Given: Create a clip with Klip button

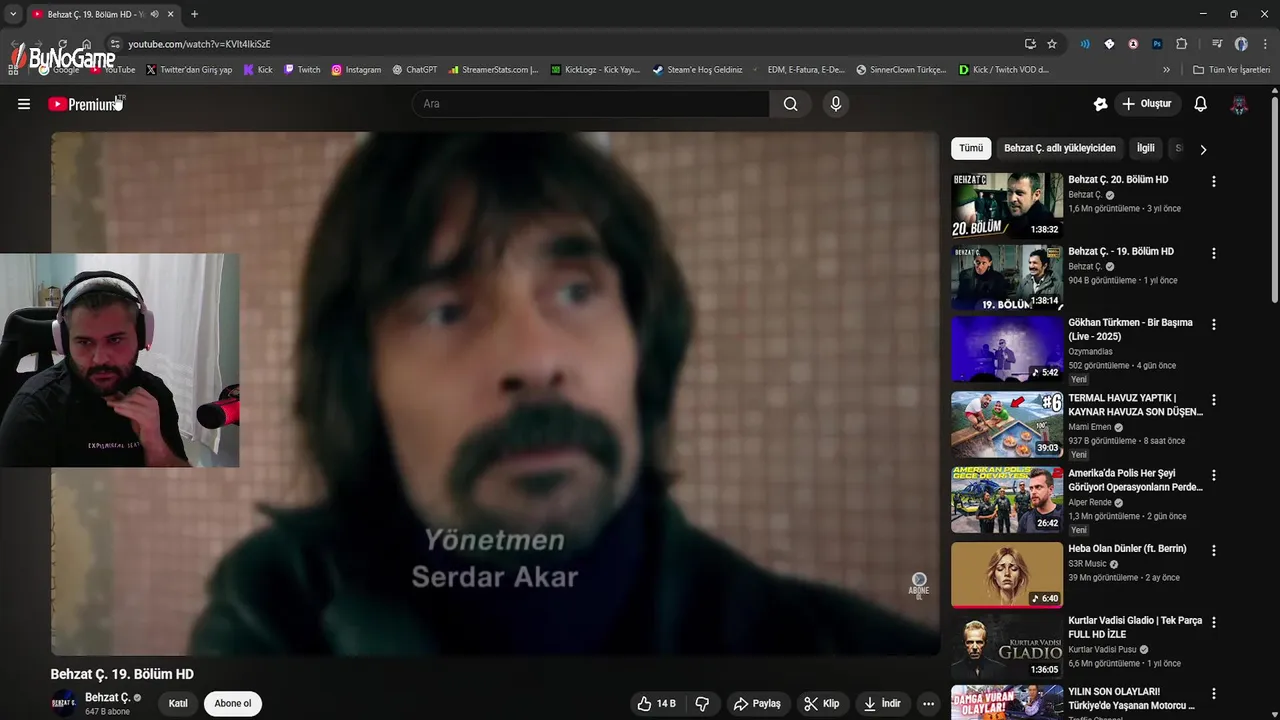Looking at the screenshot, I should (x=822, y=704).
